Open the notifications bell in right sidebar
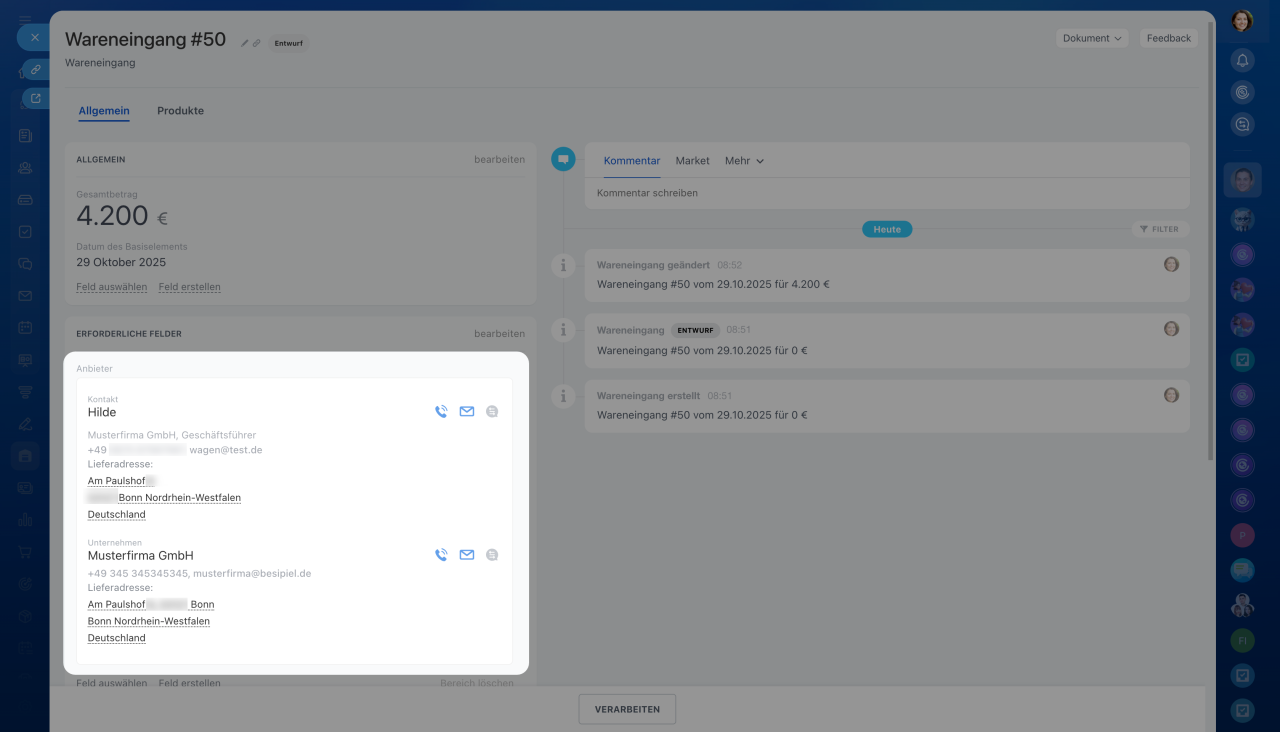Viewport: 1280px width, 732px height. [1242, 60]
